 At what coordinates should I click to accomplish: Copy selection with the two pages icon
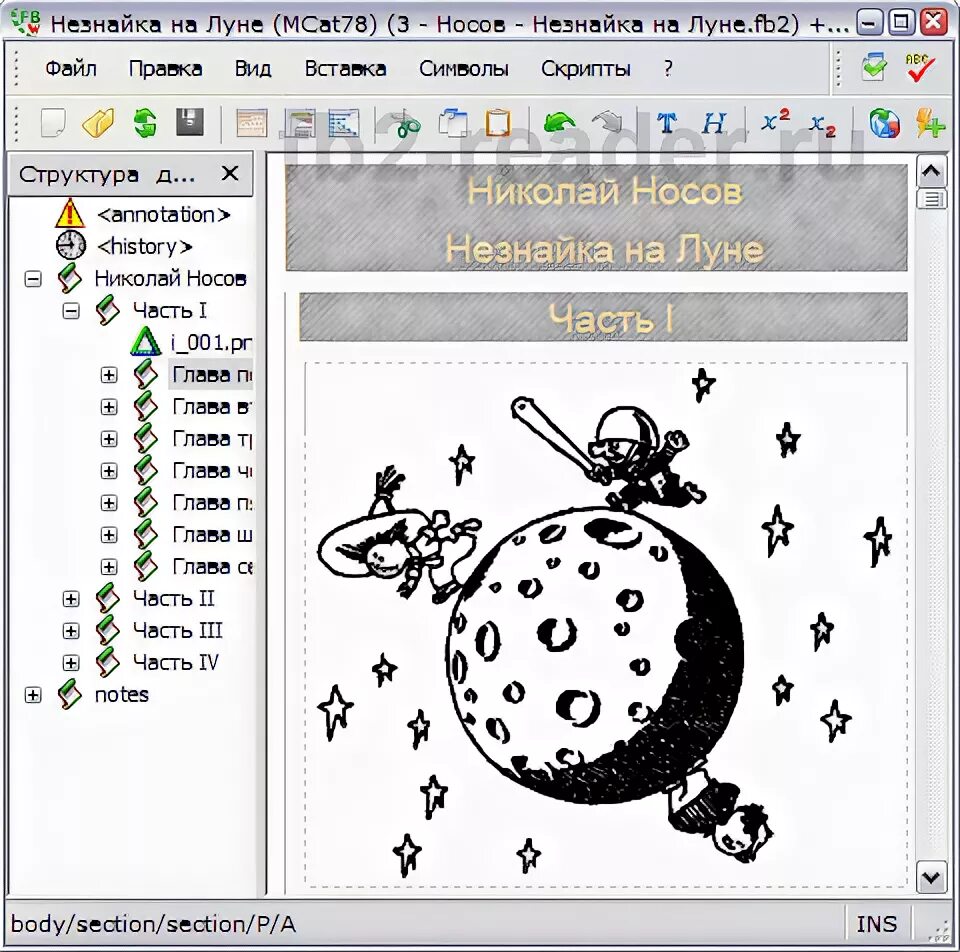coord(452,122)
